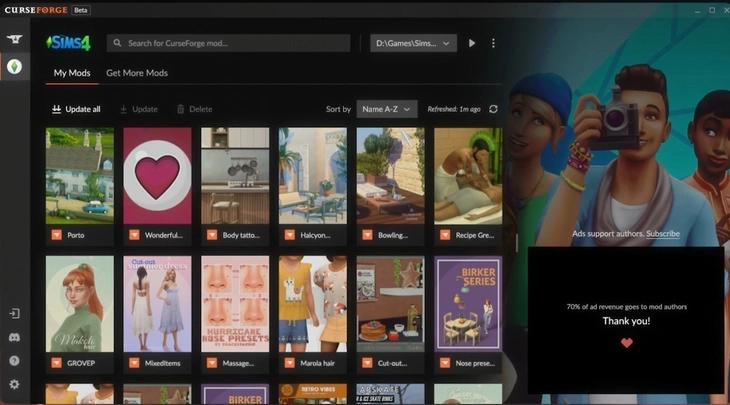Click the Update all button
The width and height of the screenshot is (730, 405).
pos(76,109)
